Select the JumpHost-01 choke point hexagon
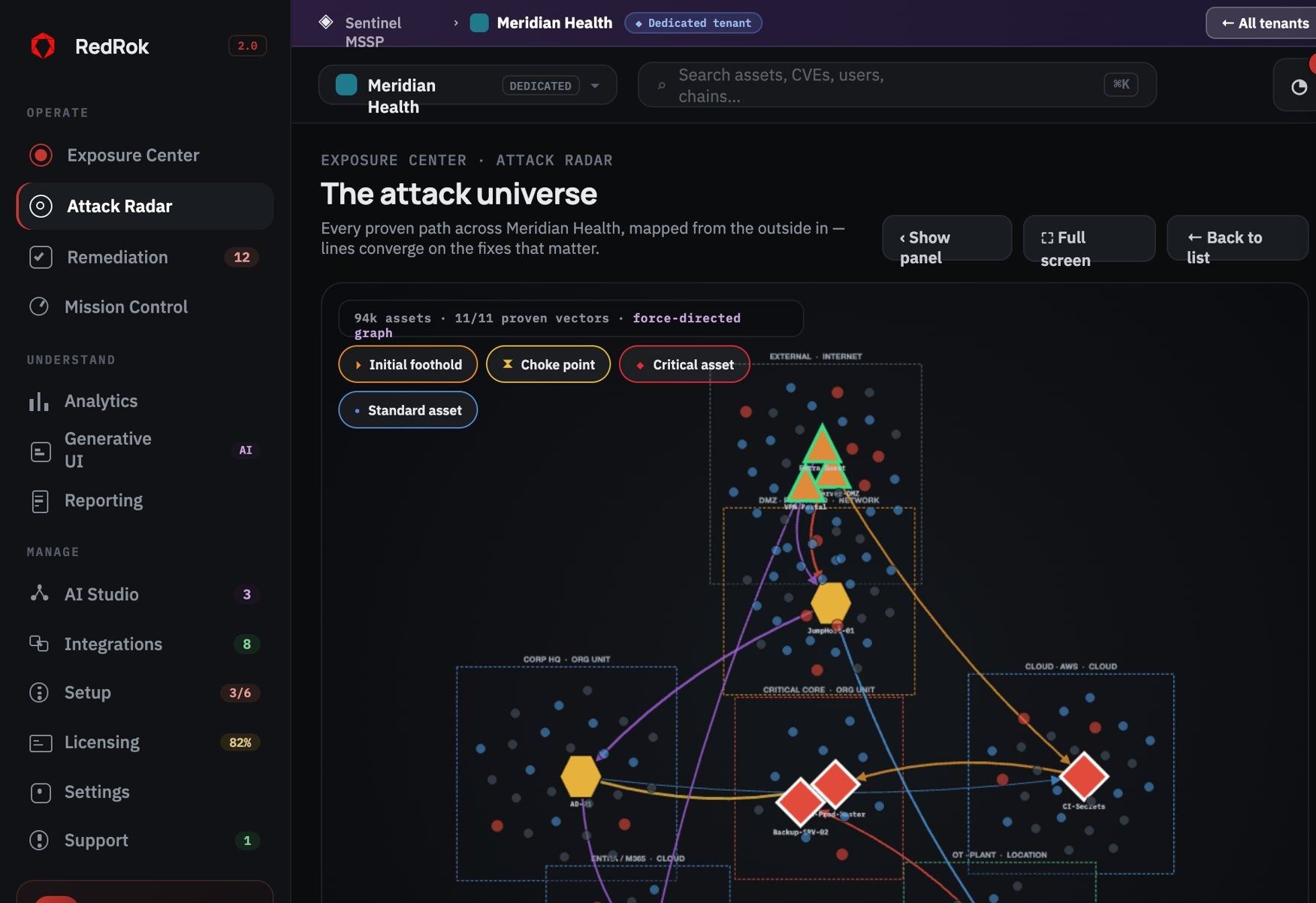This screenshot has width=1316, height=903. pyautogui.click(x=831, y=603)
